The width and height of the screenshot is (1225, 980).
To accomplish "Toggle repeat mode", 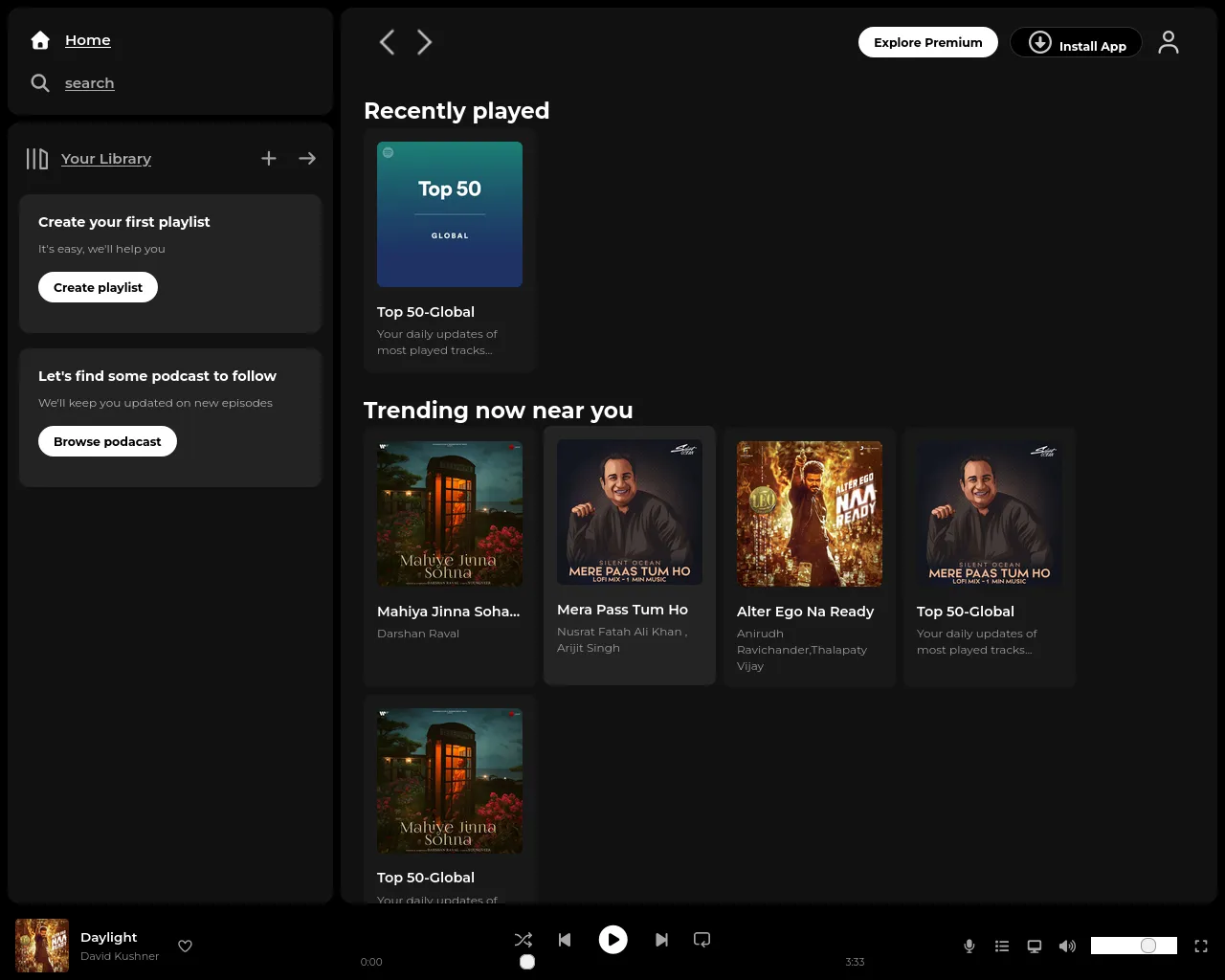I will coord(702,940).
